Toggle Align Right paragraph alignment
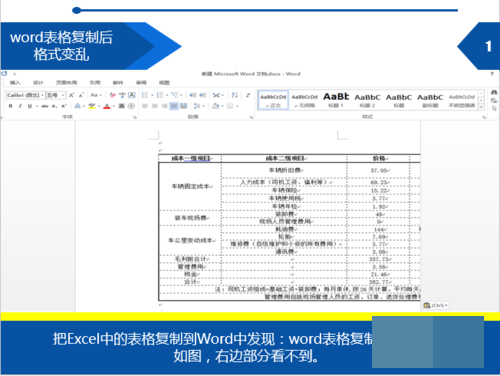This screenshot has height=376, width=500. [x=164, y=106]
